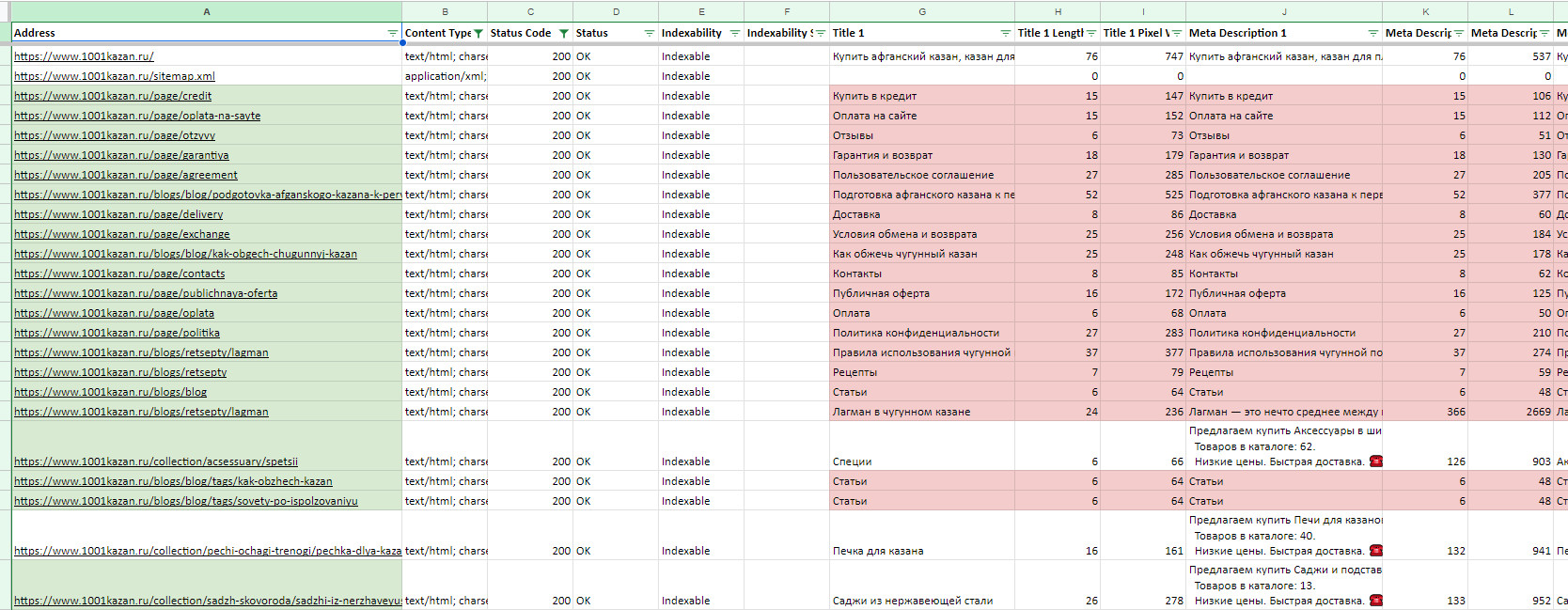Select the pink cell 'Купить в кредит' in Title 1
Screen dimensions: 1568x610
tap(874, 96)
